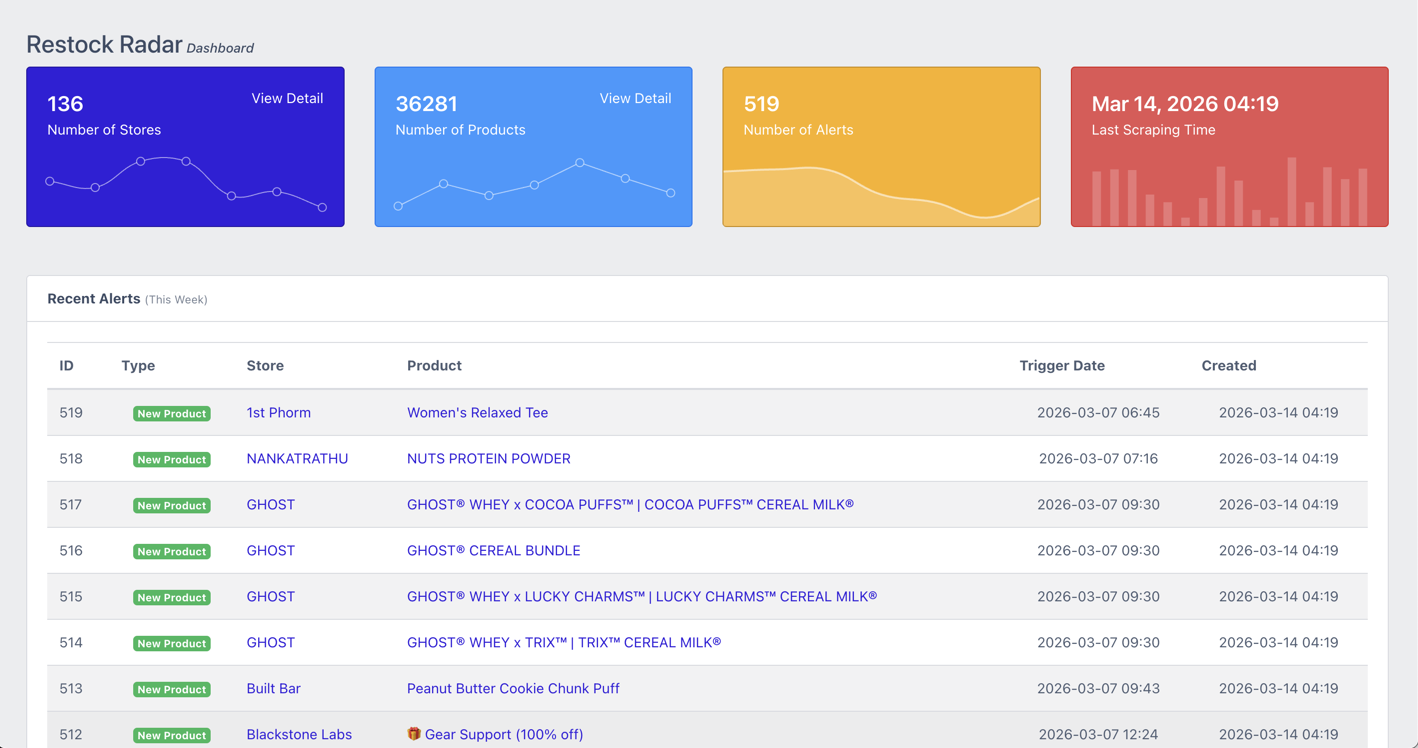Click the 519 alerts count
Viewport: 1418px width, 748px height.
point(761,103)
